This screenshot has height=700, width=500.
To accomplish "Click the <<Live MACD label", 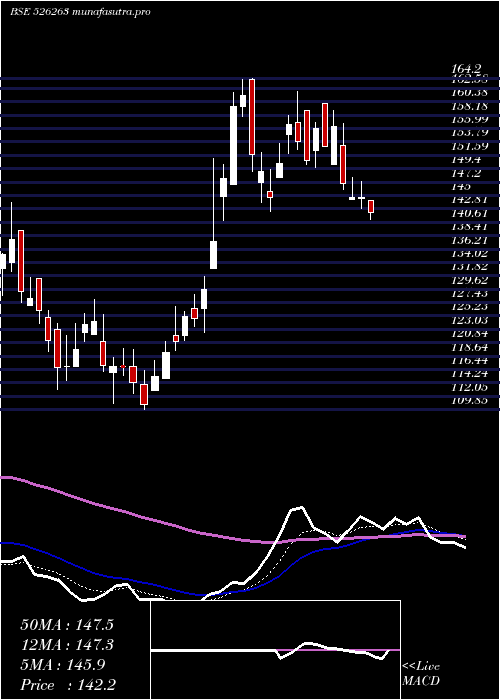I will click(x=421, y=673).
